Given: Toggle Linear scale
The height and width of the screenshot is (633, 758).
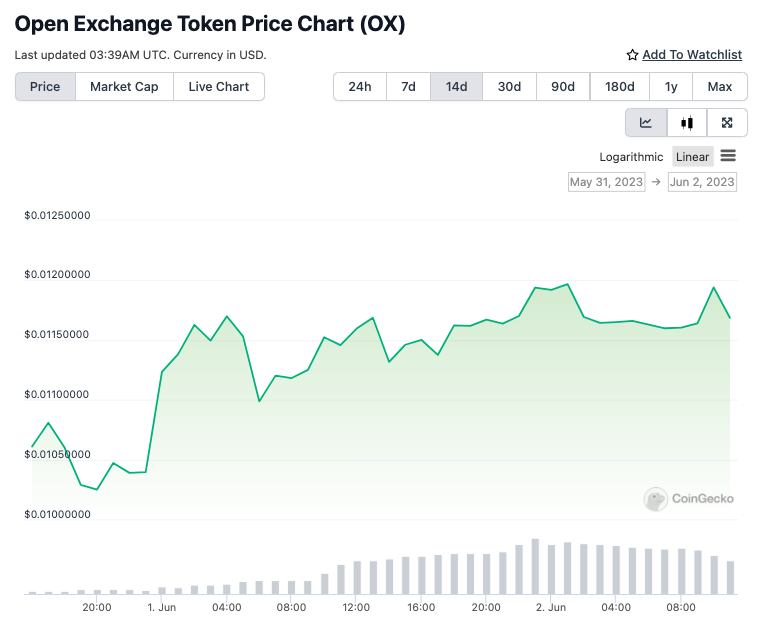Looking at the screenshot, I should [692, 157].
